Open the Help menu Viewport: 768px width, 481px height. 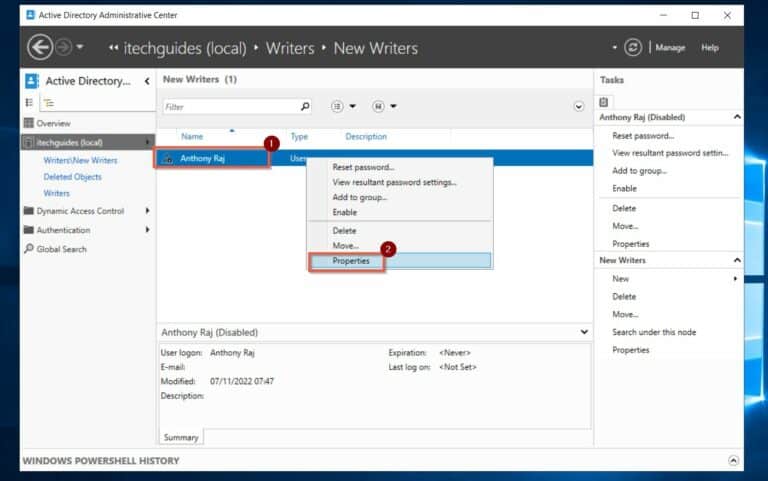710,48
